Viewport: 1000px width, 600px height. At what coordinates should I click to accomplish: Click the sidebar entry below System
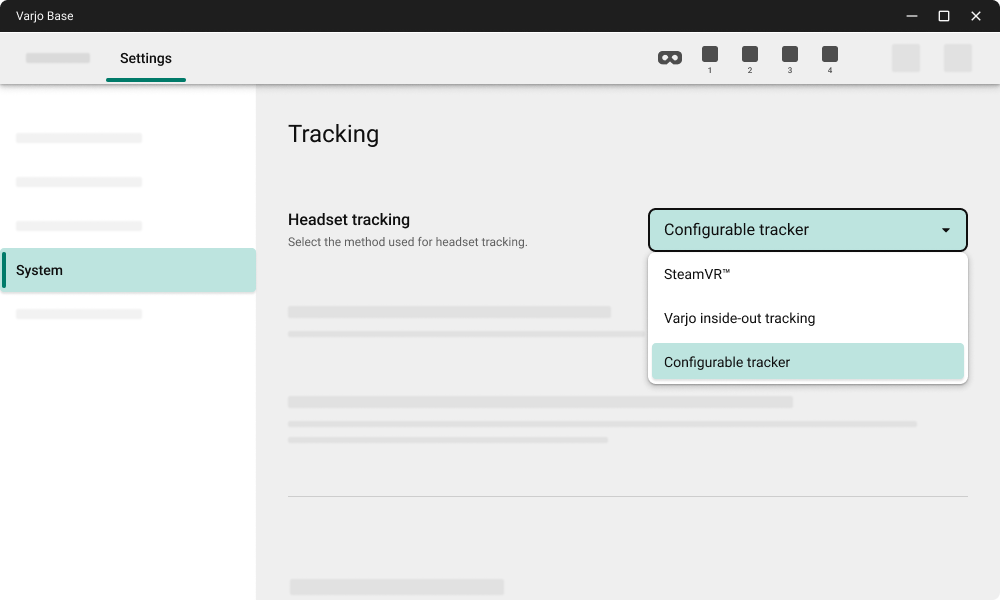(x=79, y=313)
